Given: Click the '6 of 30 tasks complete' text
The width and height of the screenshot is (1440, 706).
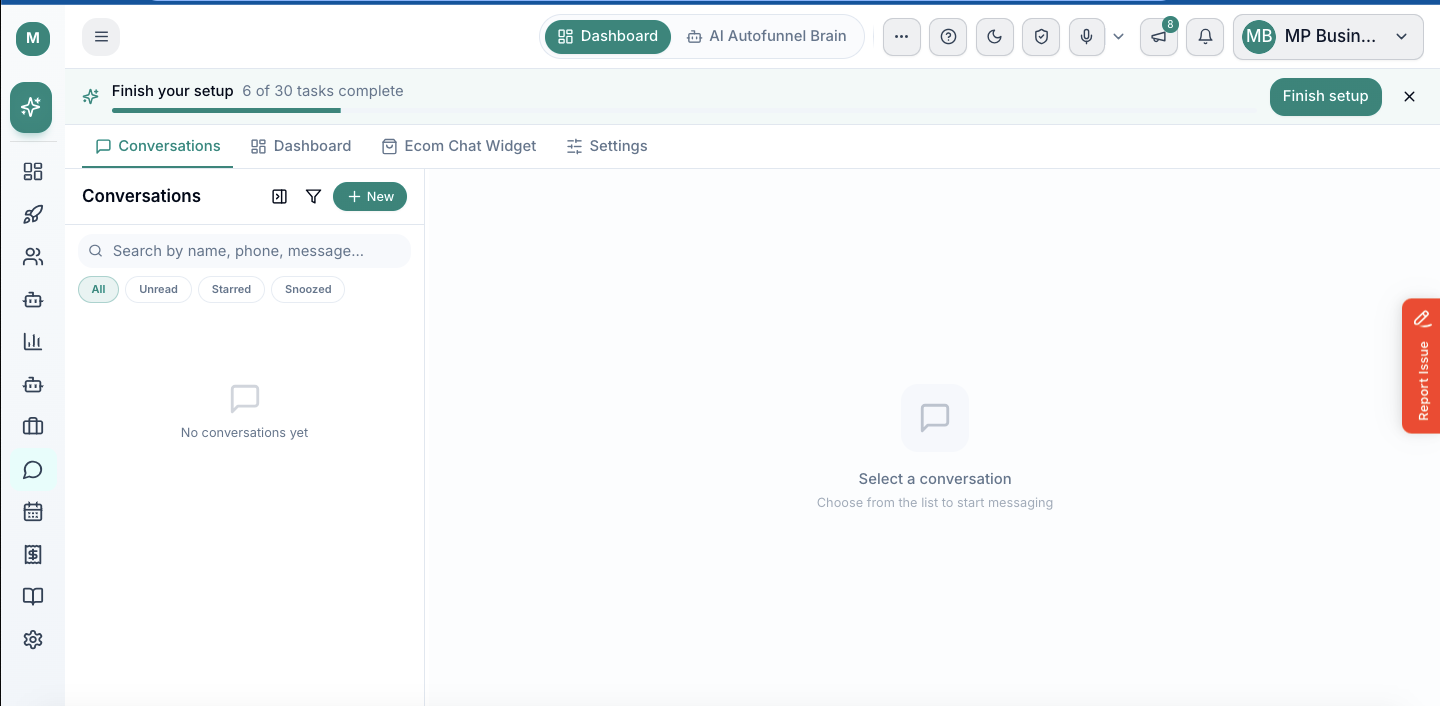Looking at the screenshot, I should [323, 91].
